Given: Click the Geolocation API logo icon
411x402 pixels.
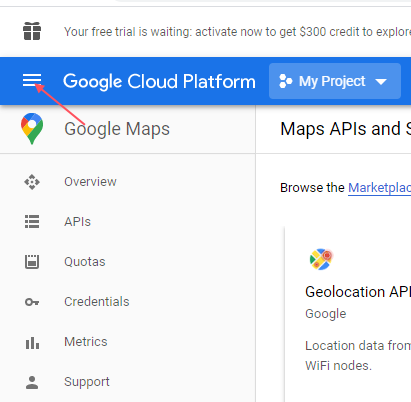Looking at the screenshot, I should [321, 259].
